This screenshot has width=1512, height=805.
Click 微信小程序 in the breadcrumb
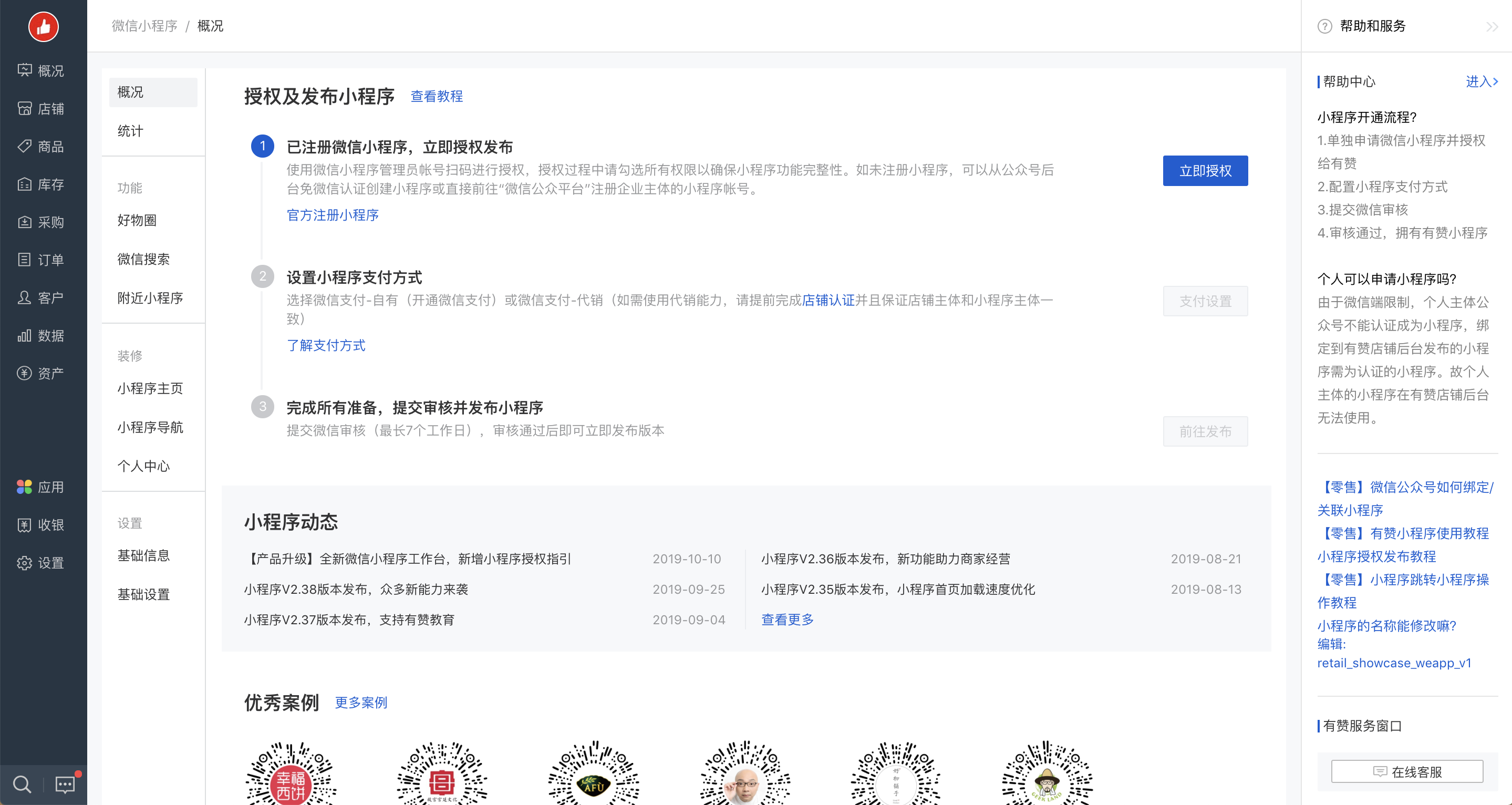(x=144, y=26)
